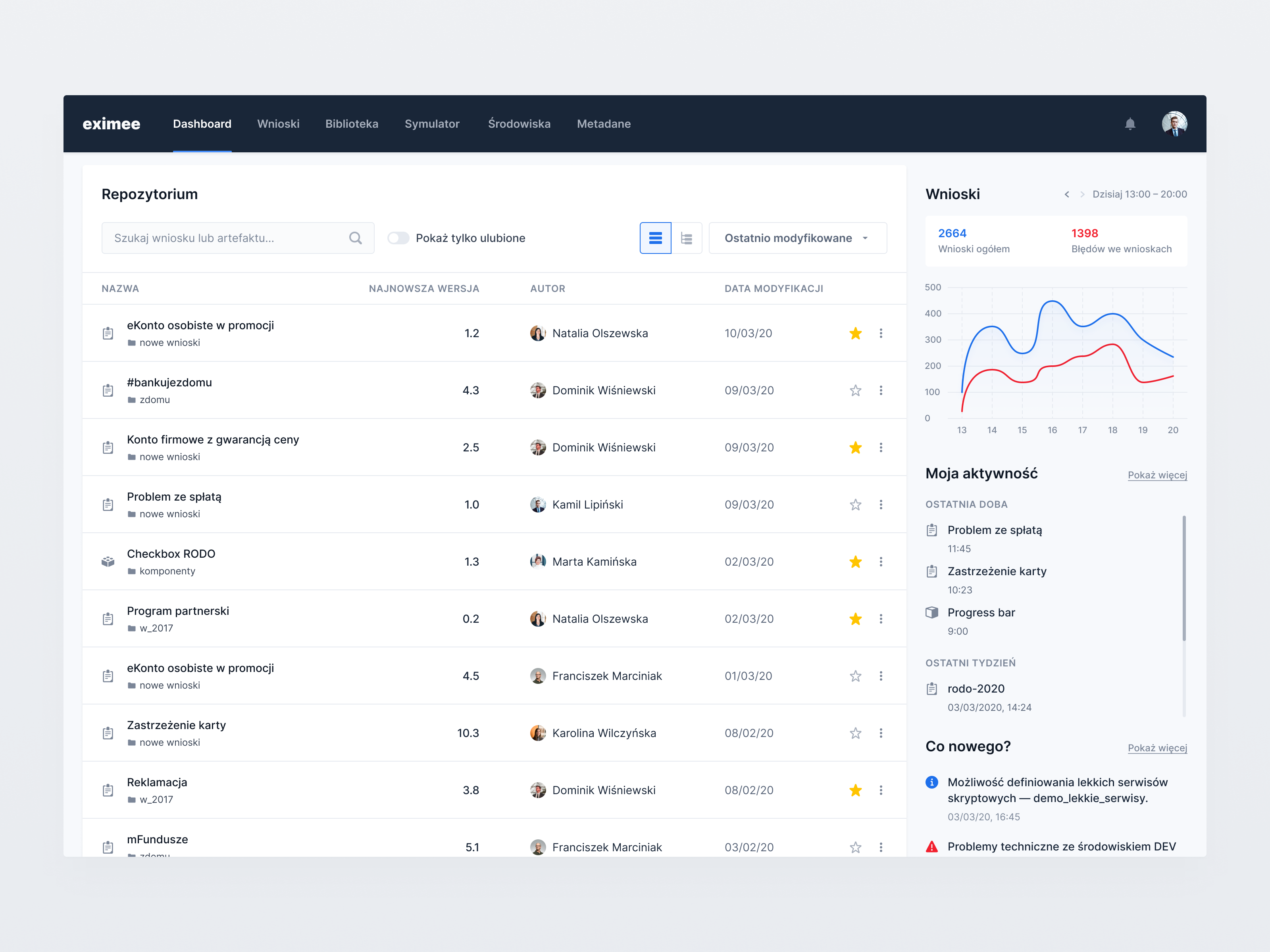
Task: Click the right chevron beside Wnioski header
Action: click(x=1083, y=194)
